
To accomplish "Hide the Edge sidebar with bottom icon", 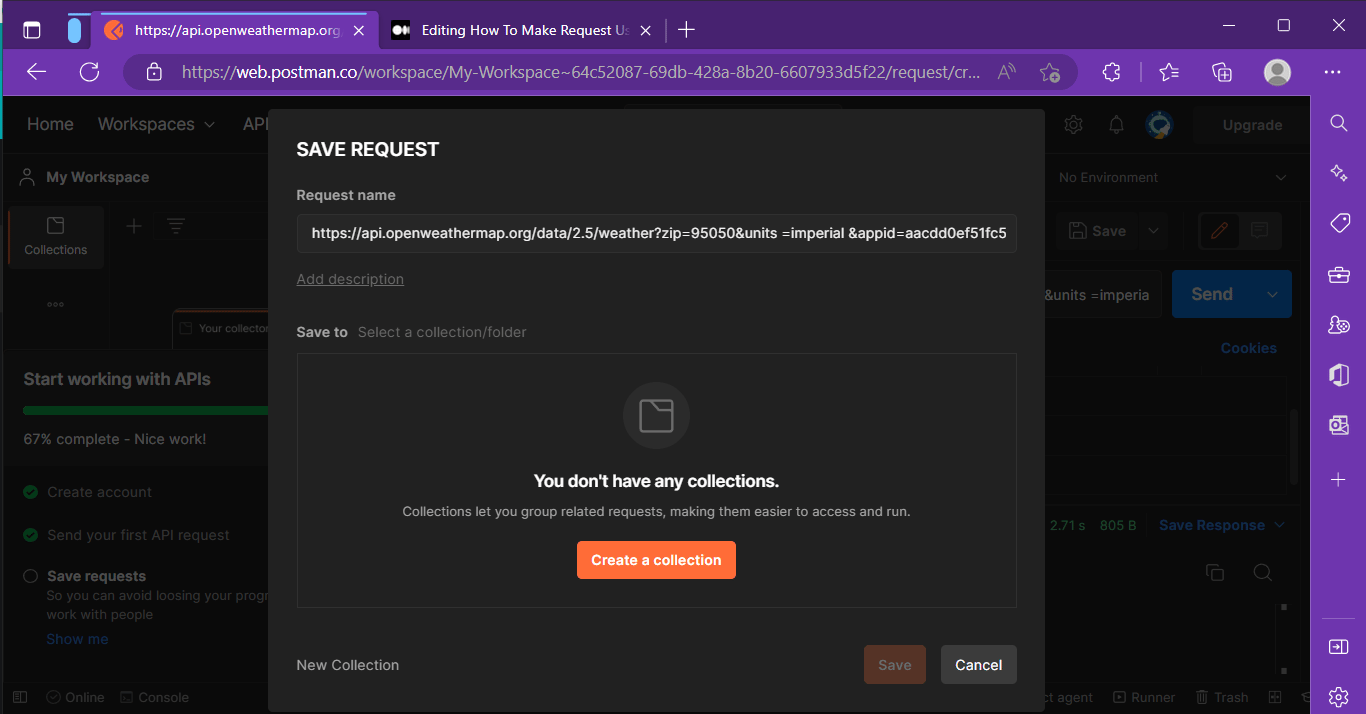I will (1339, 647).
